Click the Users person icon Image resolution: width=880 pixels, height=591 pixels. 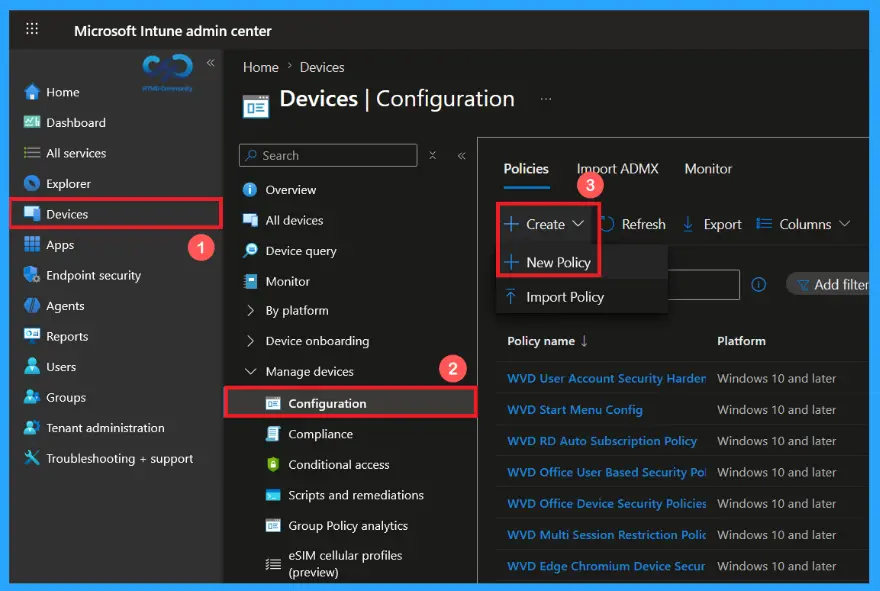point(32,366)
